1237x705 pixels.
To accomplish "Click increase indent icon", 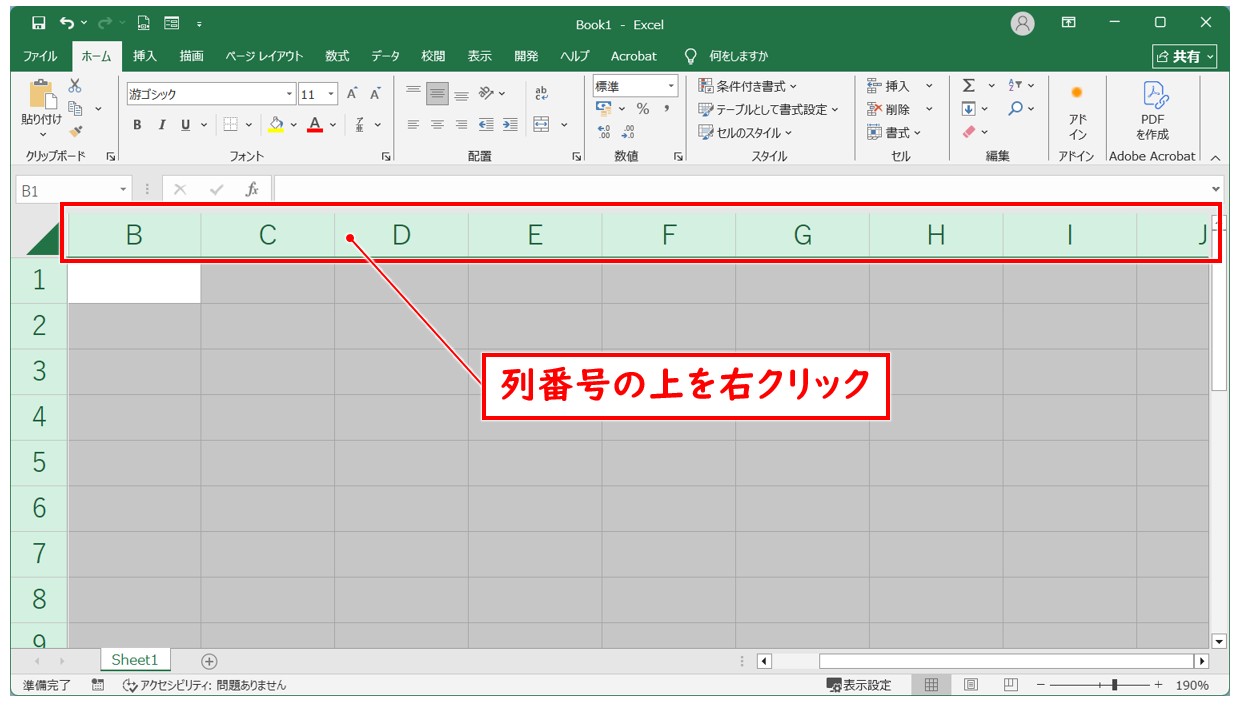I will coord(510,125).
